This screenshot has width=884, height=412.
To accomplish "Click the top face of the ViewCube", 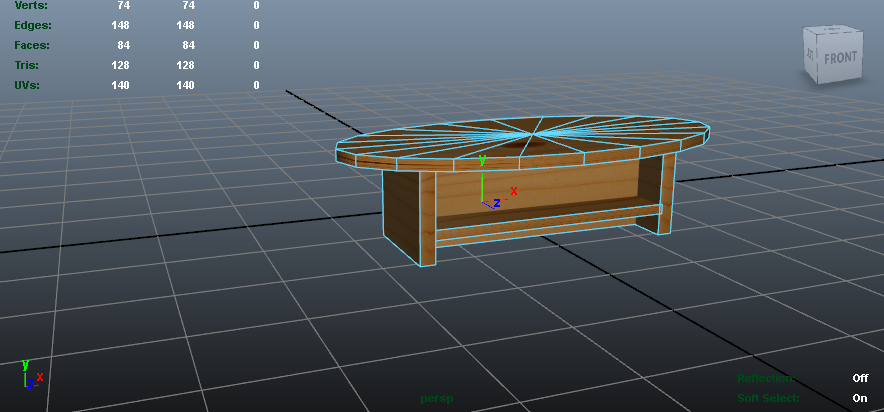I will click(831, 33).
